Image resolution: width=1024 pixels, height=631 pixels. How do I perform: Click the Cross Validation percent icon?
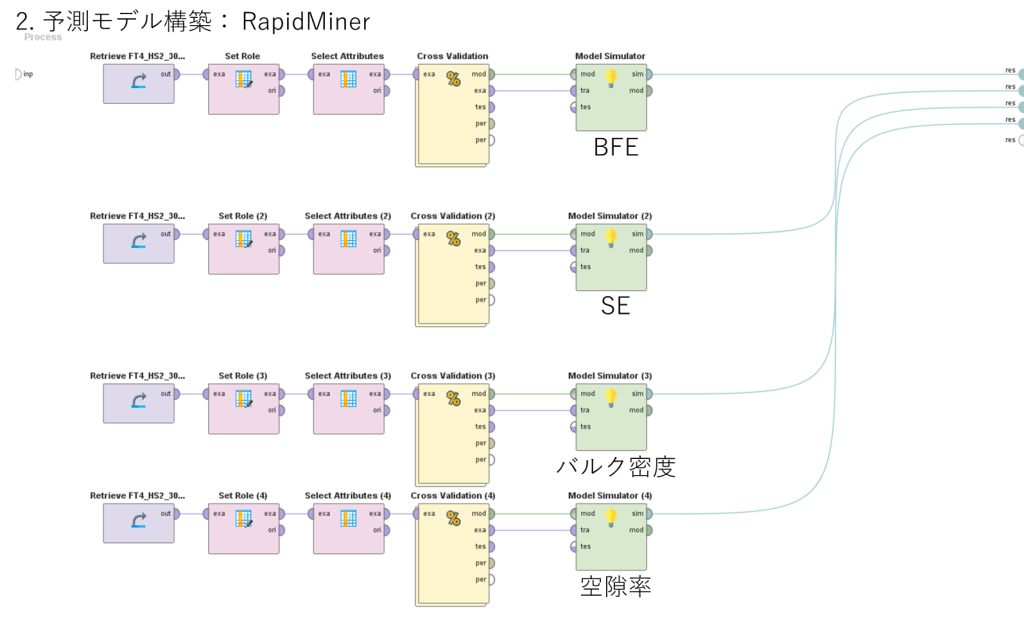453,79
